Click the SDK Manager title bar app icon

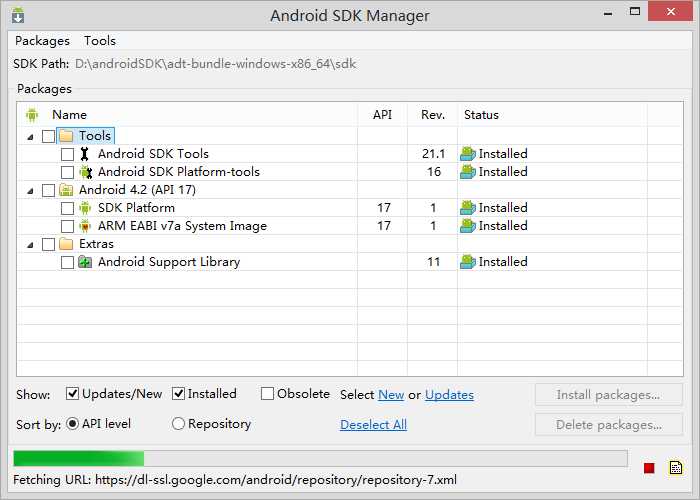click(x=18, y=16)
